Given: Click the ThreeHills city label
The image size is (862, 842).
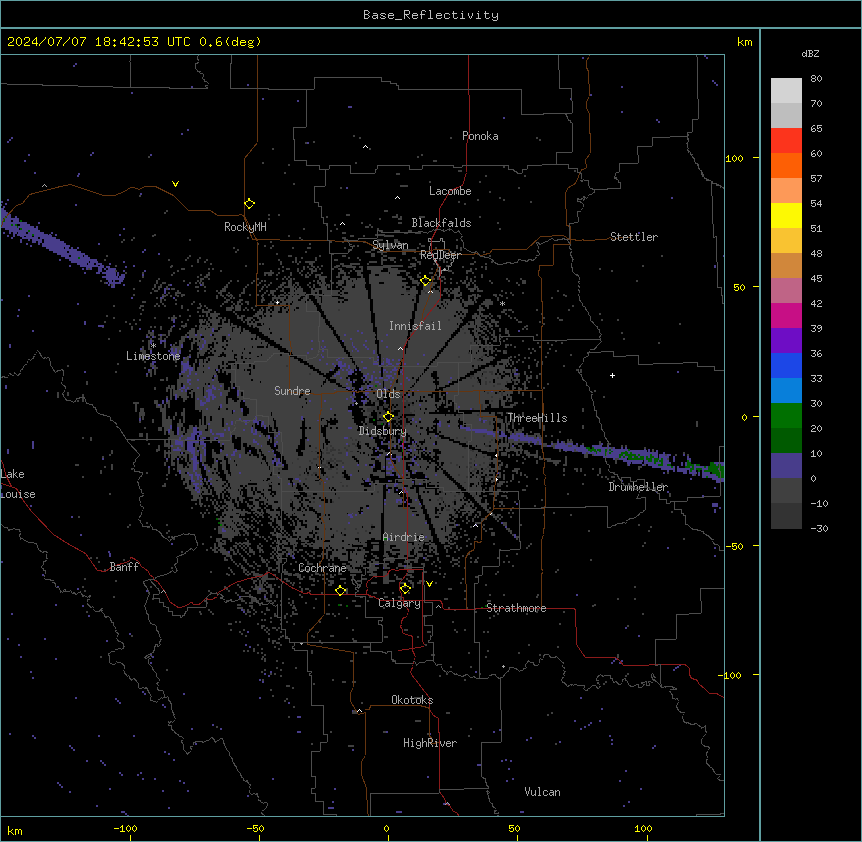Looking at the screenshot, I should [x=537, y=418].
